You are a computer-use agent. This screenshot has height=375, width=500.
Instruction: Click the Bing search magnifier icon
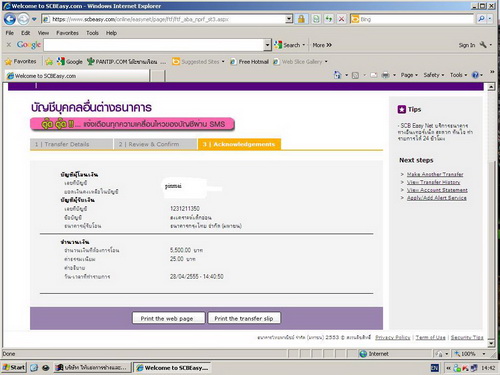click(481, 19)
